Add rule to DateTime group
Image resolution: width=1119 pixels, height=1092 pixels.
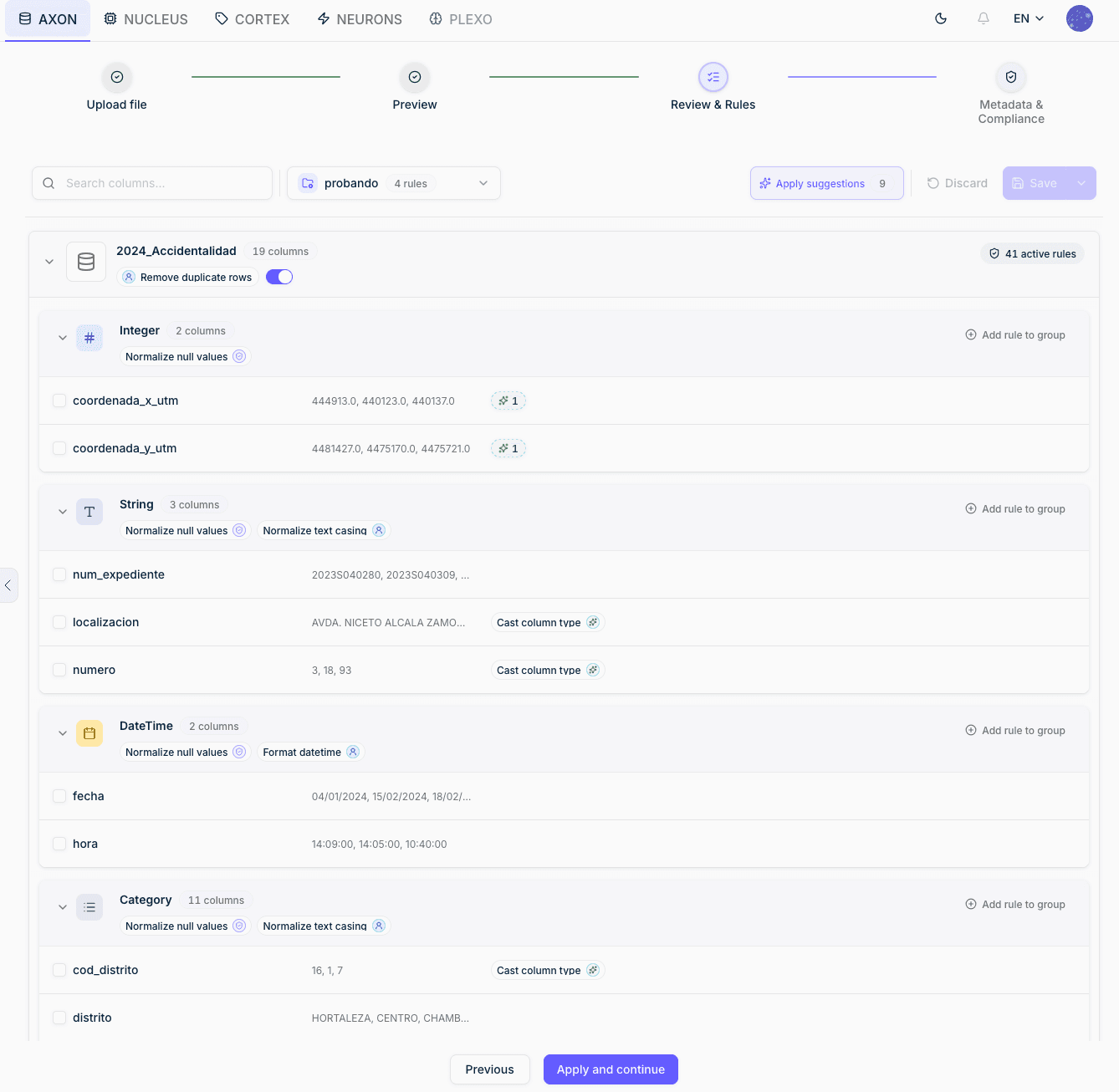point(1015,731)
